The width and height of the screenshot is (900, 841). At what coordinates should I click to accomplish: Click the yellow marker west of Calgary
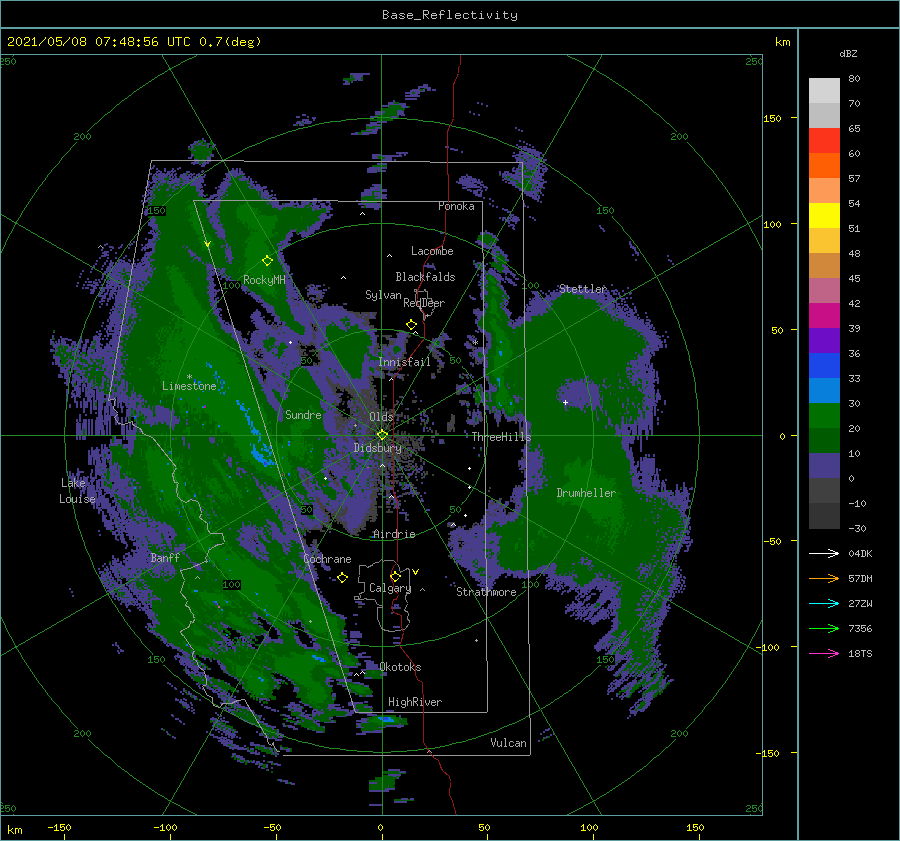coord(343,578)
